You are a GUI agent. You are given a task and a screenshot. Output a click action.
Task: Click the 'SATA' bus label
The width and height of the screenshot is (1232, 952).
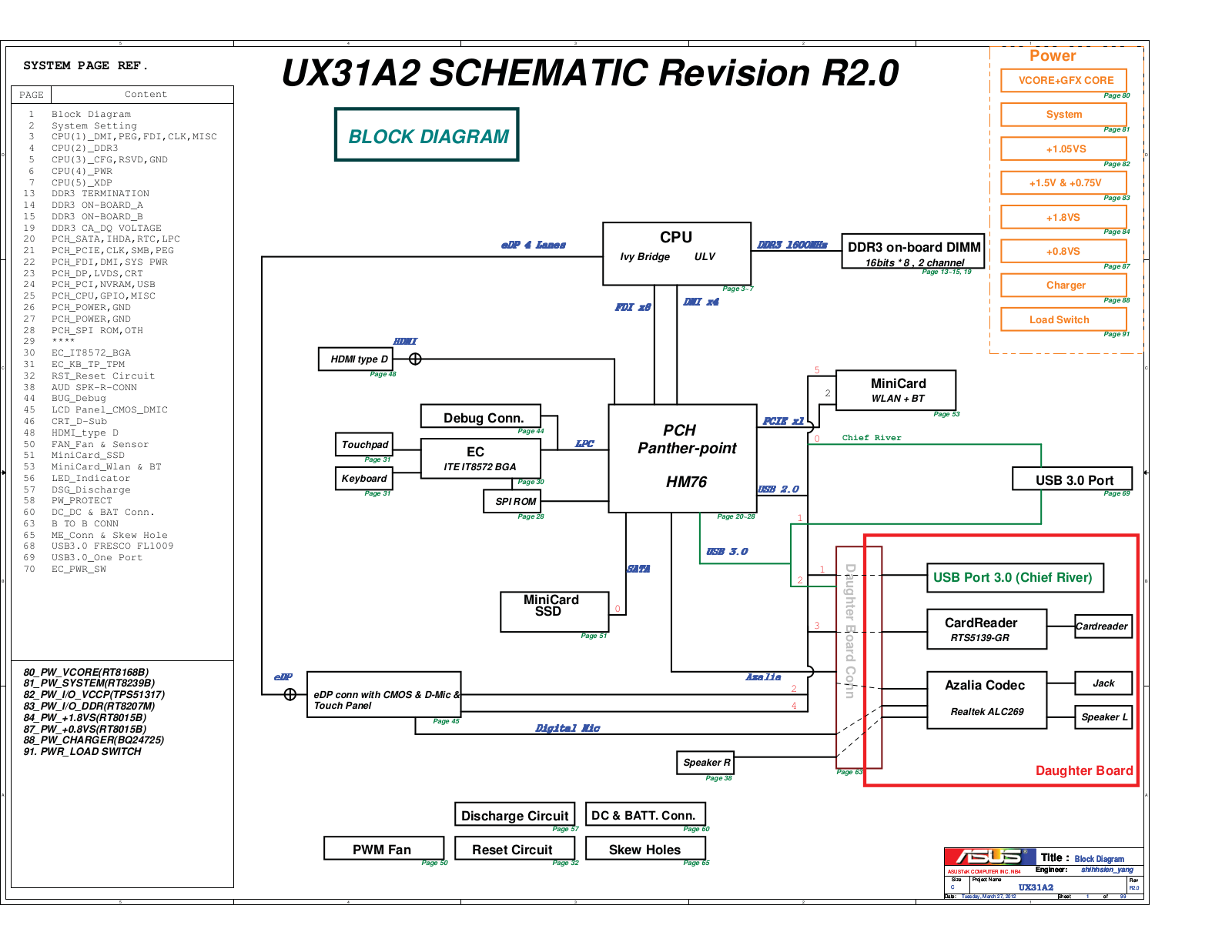(638, 569)
